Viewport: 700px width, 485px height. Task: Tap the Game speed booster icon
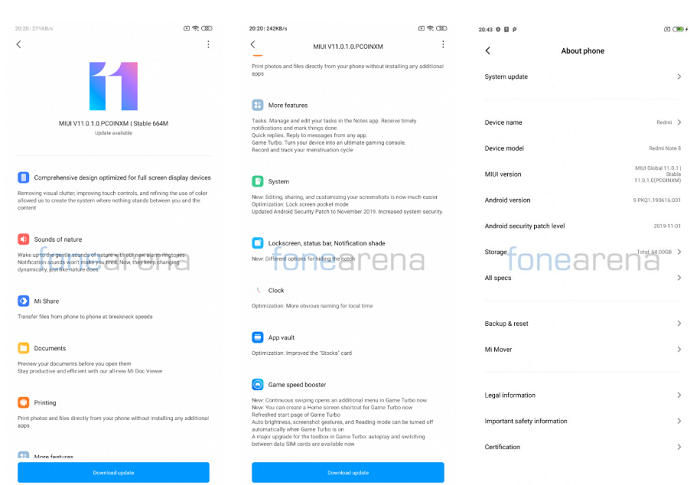258,384
